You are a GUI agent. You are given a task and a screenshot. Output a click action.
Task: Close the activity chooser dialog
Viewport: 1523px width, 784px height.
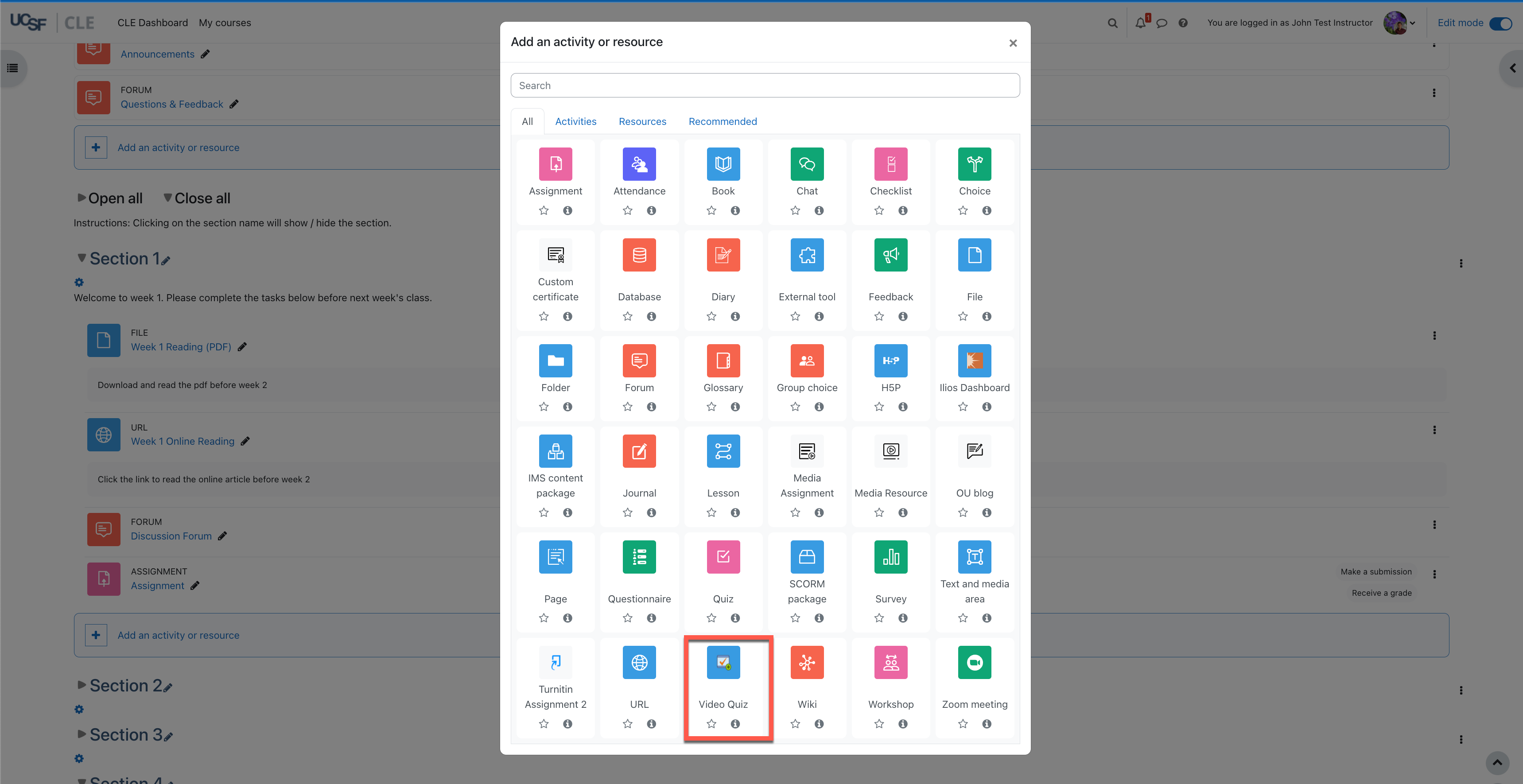tap(1012, 43)
